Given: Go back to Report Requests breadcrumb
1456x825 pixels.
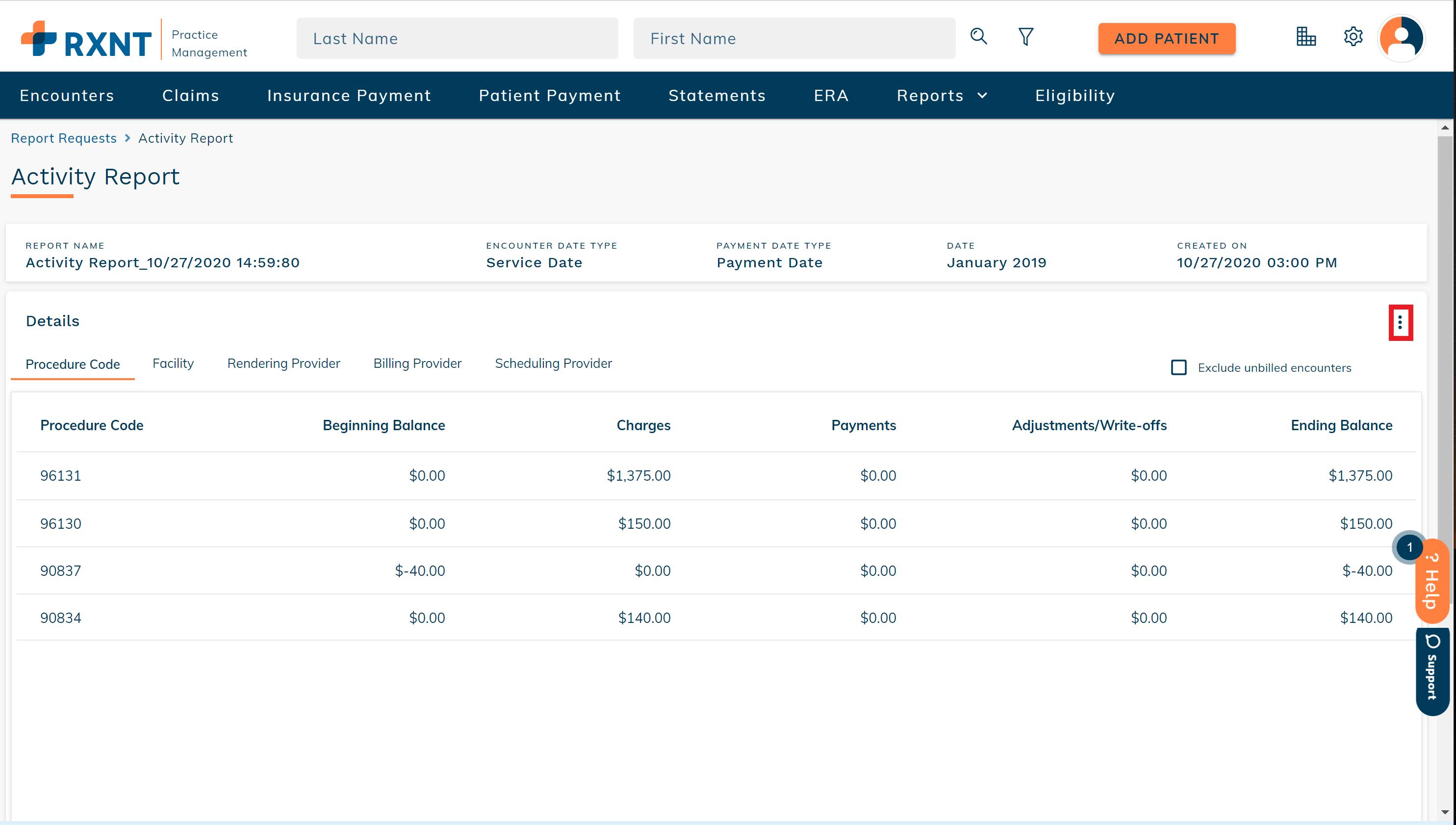Looking at the screenshot, I should pos(63,138).
